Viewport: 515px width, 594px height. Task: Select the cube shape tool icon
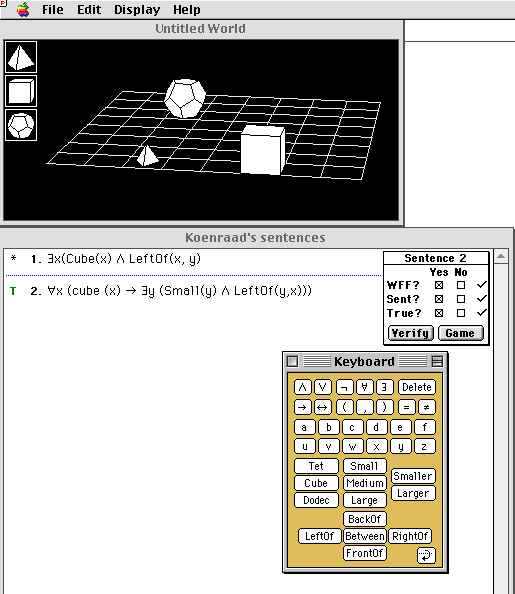(x=21, y=91)
